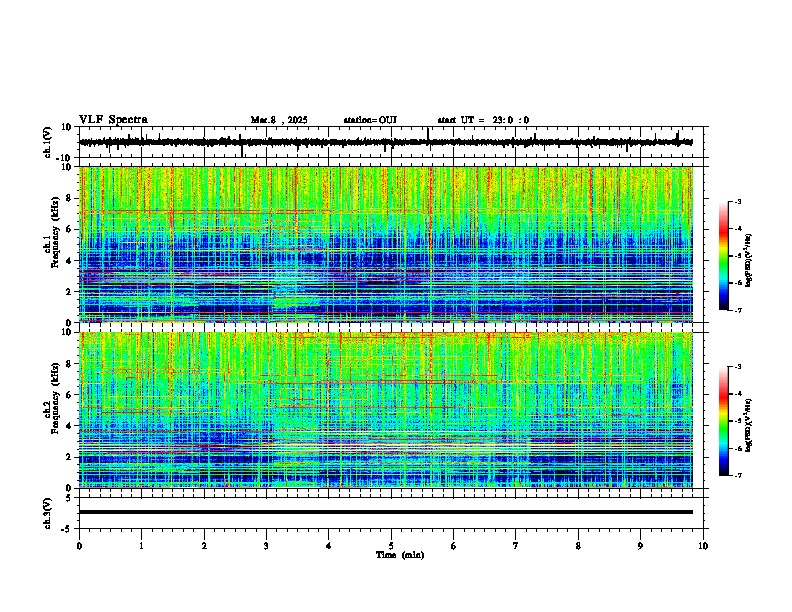Click the "5" tick on ch.3(V) axis
The height and width of the screenshot is (612, 792).
[70, 497]
